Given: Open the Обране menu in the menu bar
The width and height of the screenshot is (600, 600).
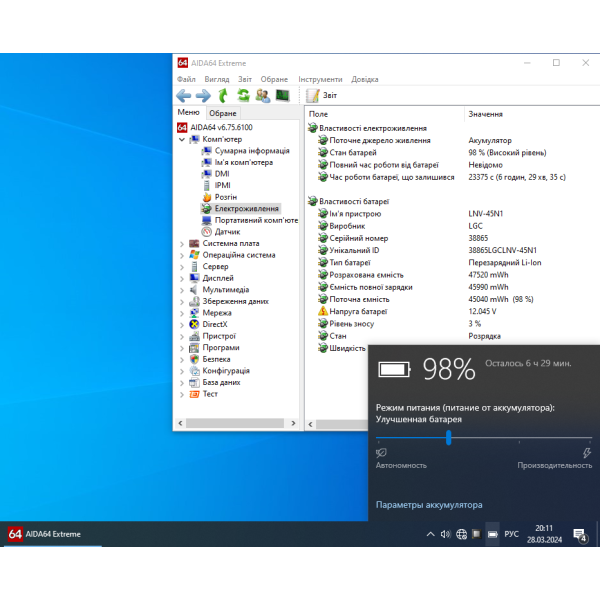Looking at the screenshot, I should click(274, 79).
